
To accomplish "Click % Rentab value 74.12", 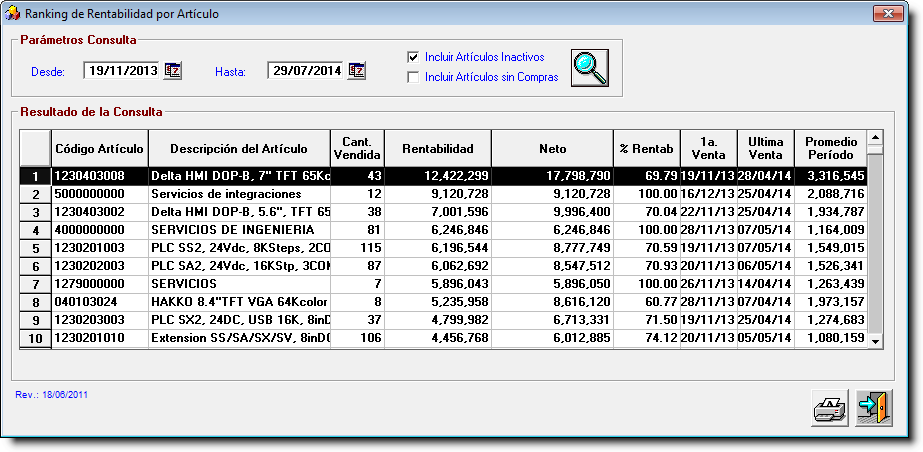I will (646, 338).
